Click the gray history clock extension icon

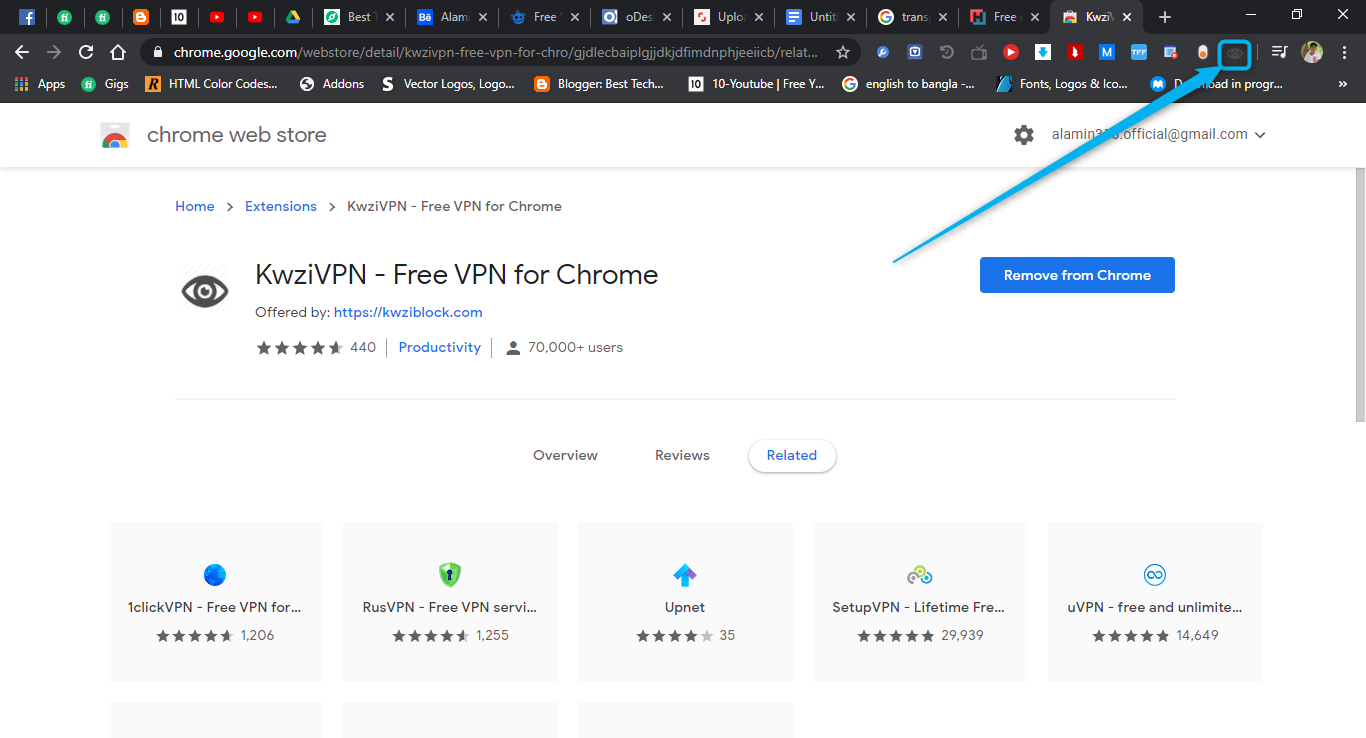click(946, 52)
